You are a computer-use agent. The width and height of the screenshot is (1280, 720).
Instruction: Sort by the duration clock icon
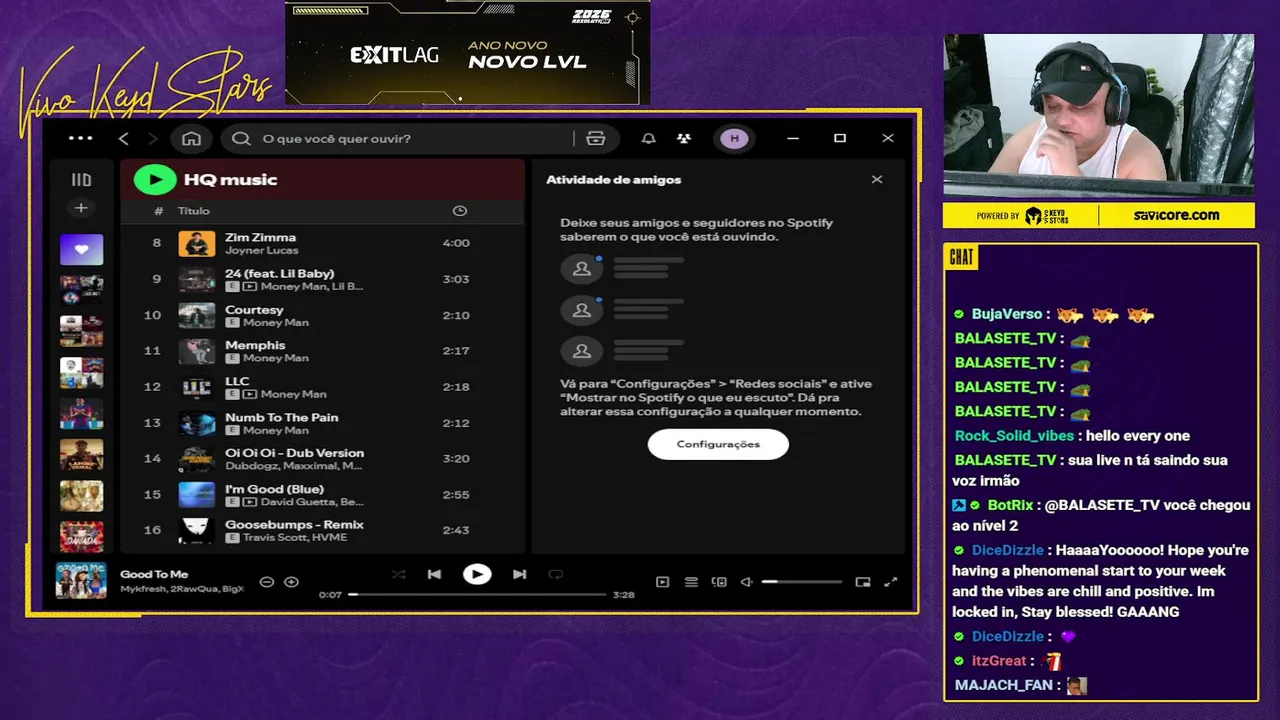click(460, 211)
